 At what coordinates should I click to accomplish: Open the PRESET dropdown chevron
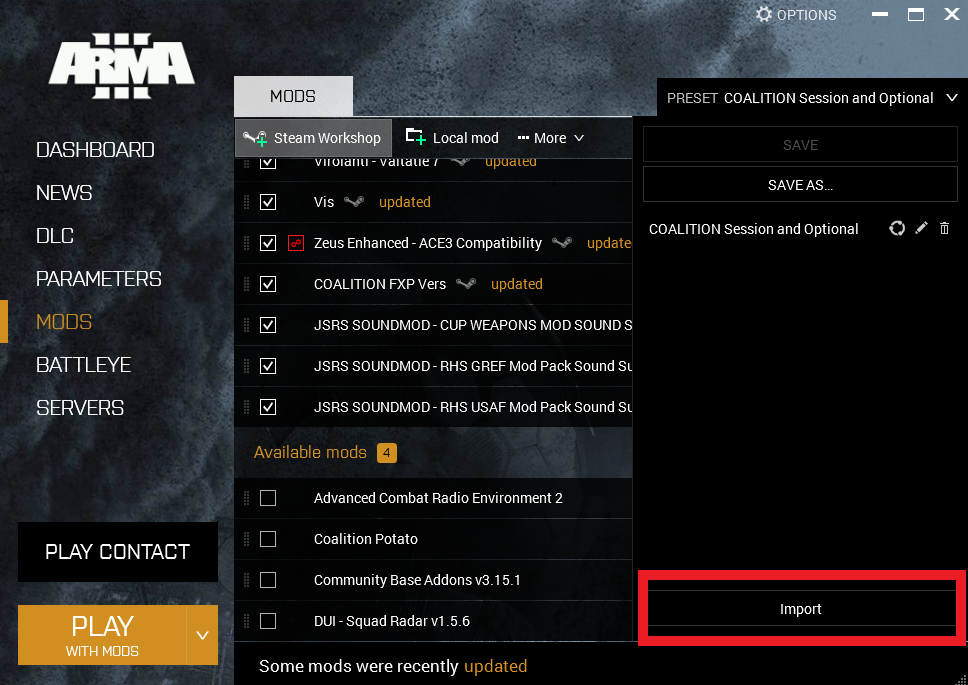[x=950, y=98]
